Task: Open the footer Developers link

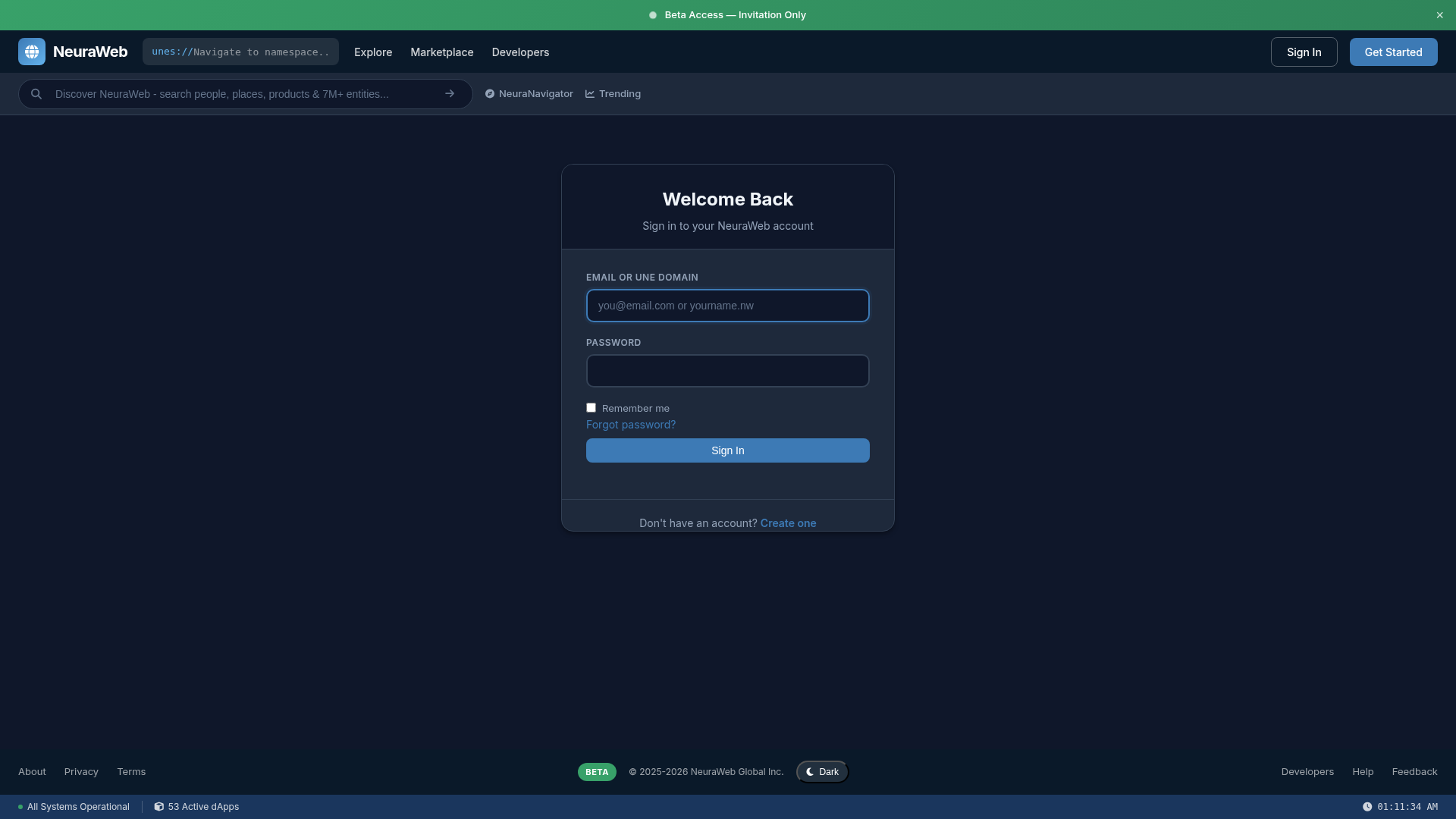Action: coord(1307,772)
